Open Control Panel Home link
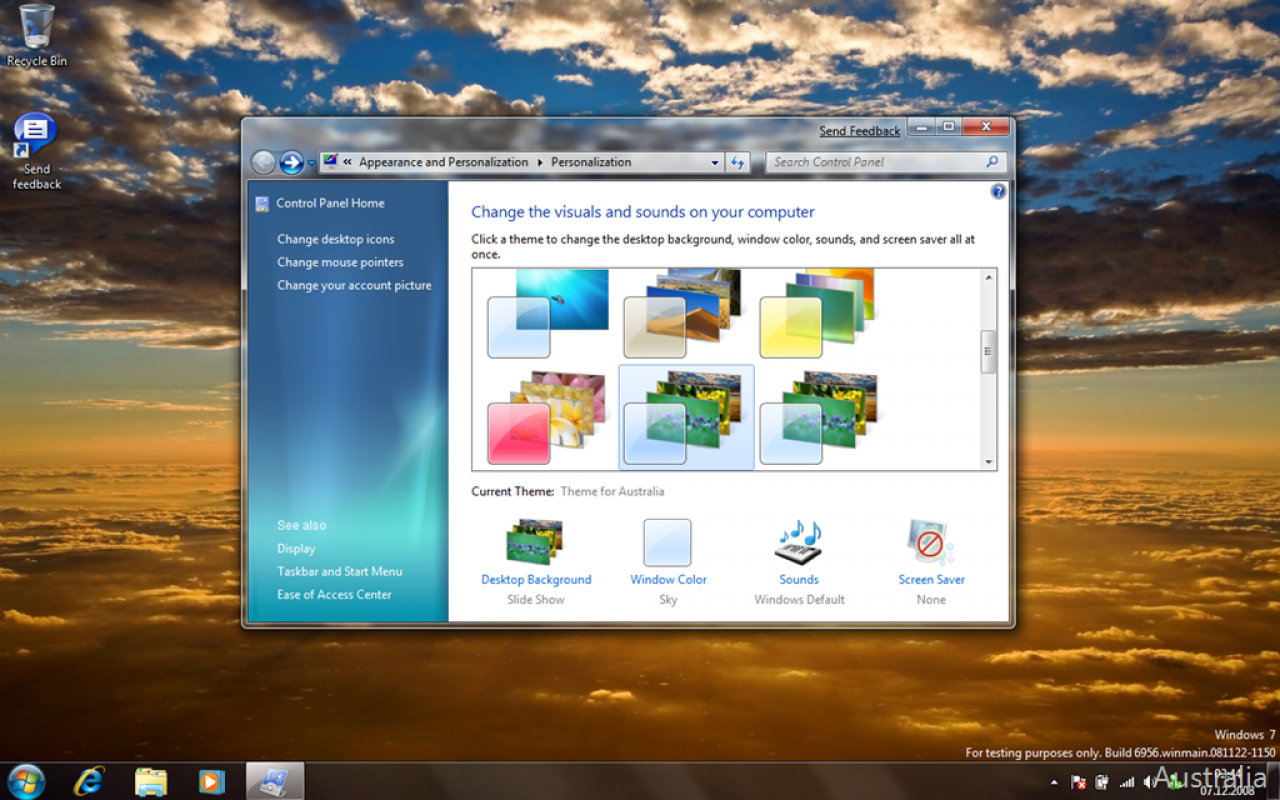Image resolution: width=1280 pixels, height=800 pixels. coord(330,203)
